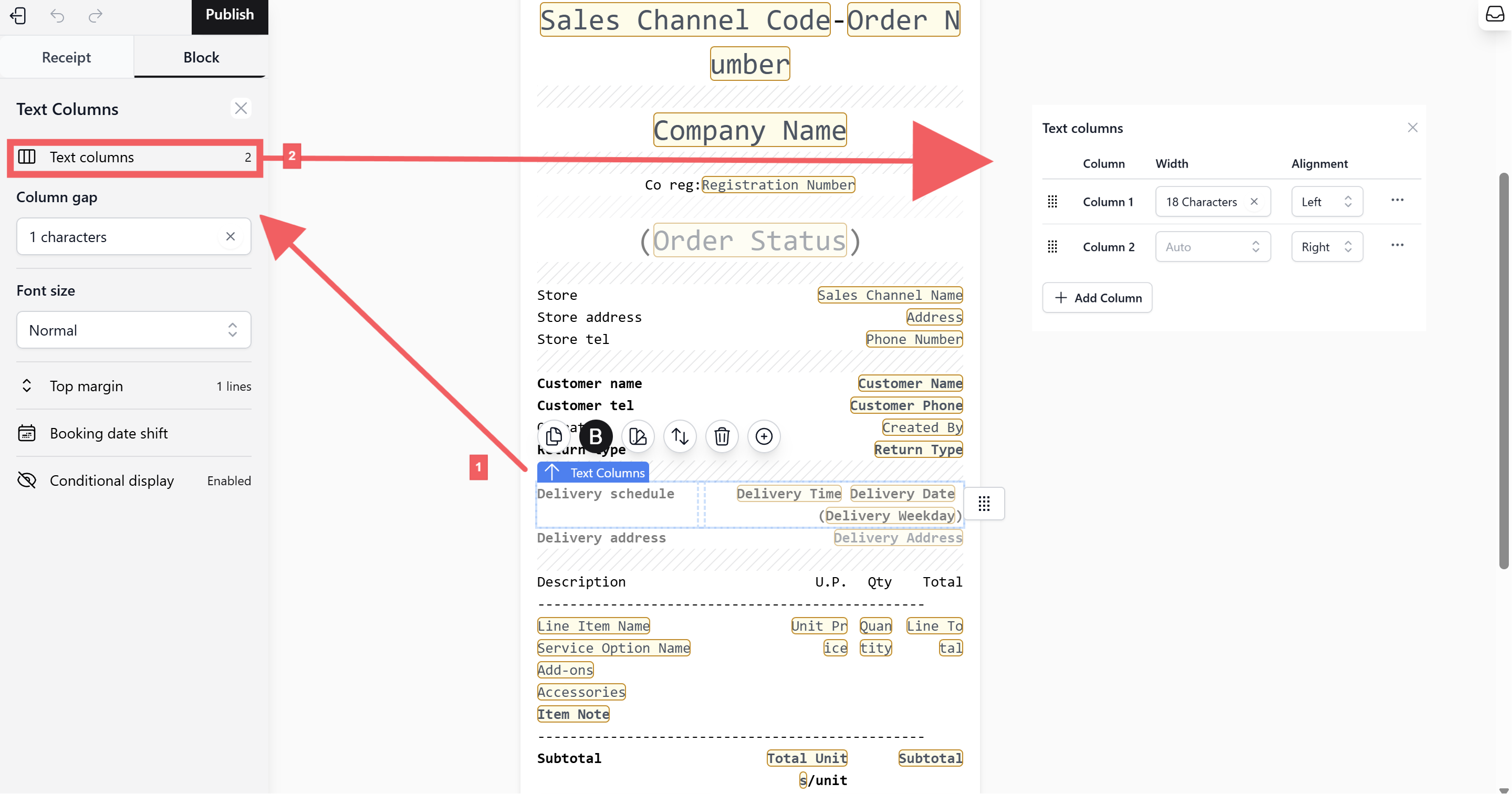This screenshot has height=794, width=1512.
Task: Click the drag handle next to Column 1
Action: 1052,201
